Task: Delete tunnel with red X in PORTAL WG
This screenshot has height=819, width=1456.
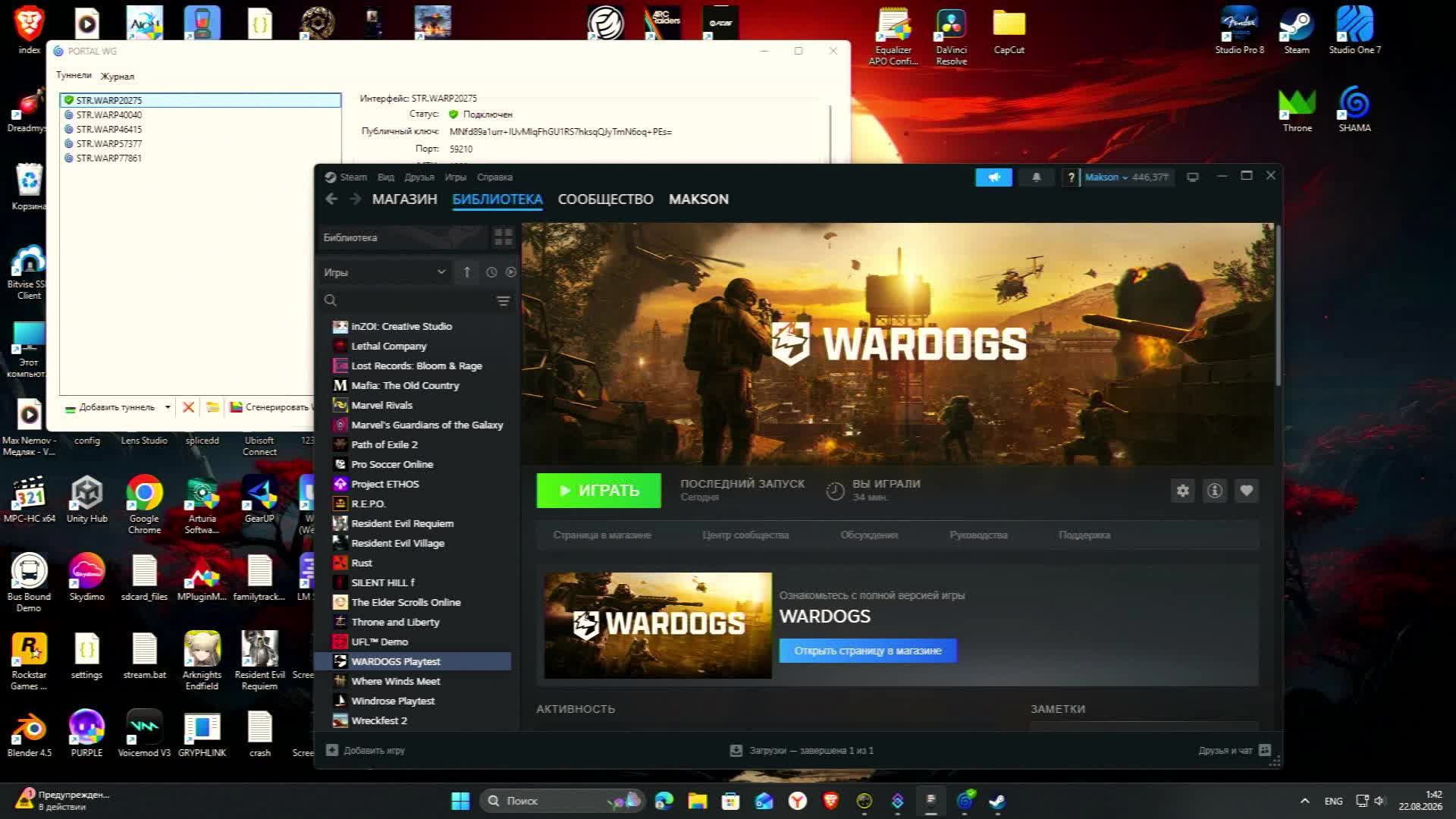Action: (188, 407)
